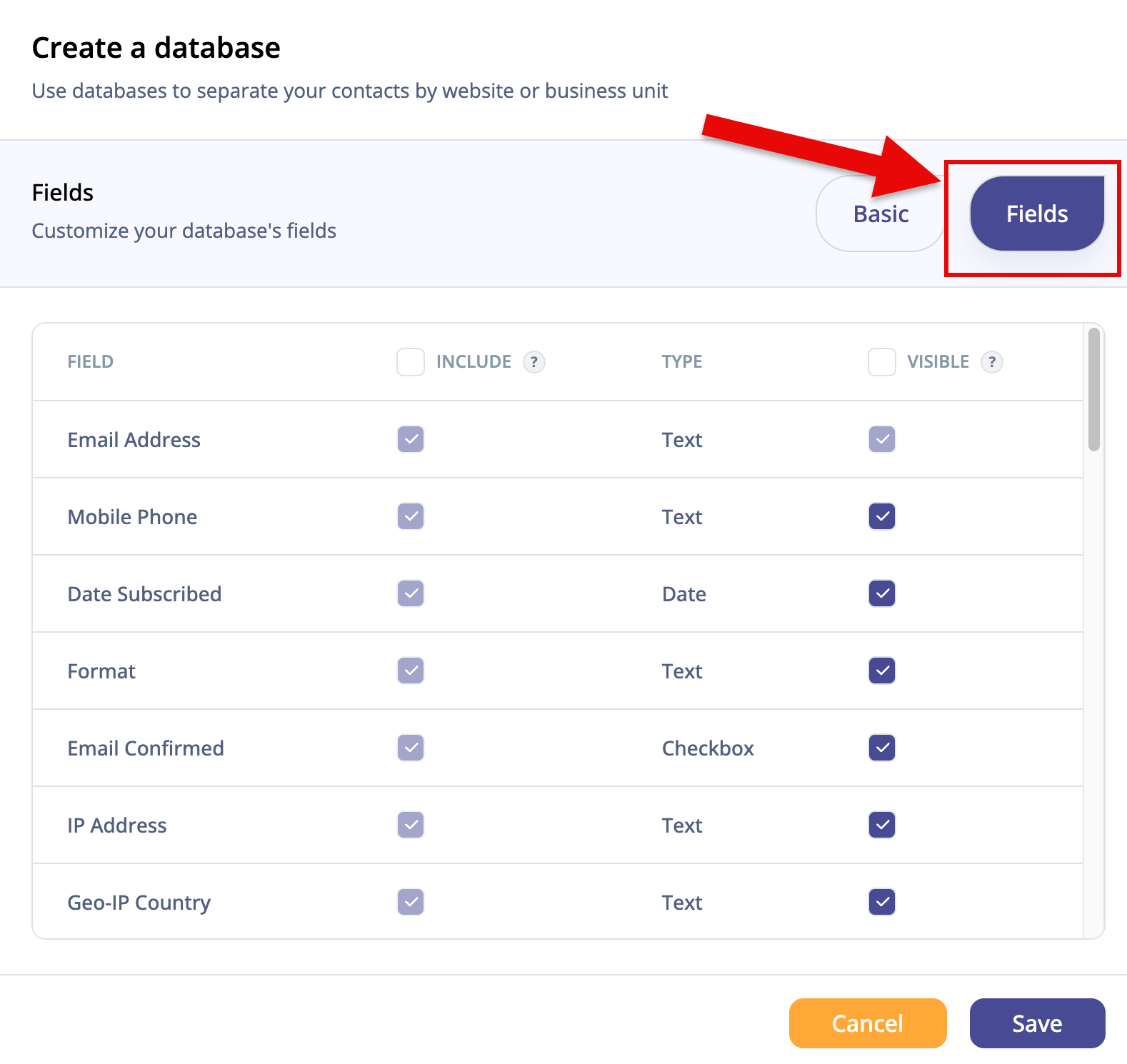Click the Email Confirmed field name
Screen dimensions: 1127x1064
click(x=146, y=748)
